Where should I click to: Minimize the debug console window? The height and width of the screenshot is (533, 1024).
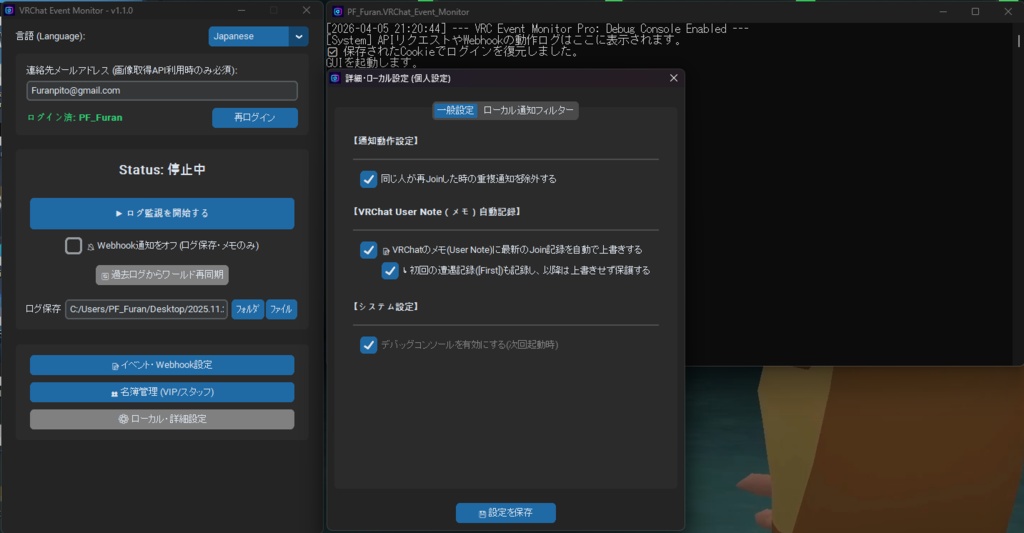point(943,12)
